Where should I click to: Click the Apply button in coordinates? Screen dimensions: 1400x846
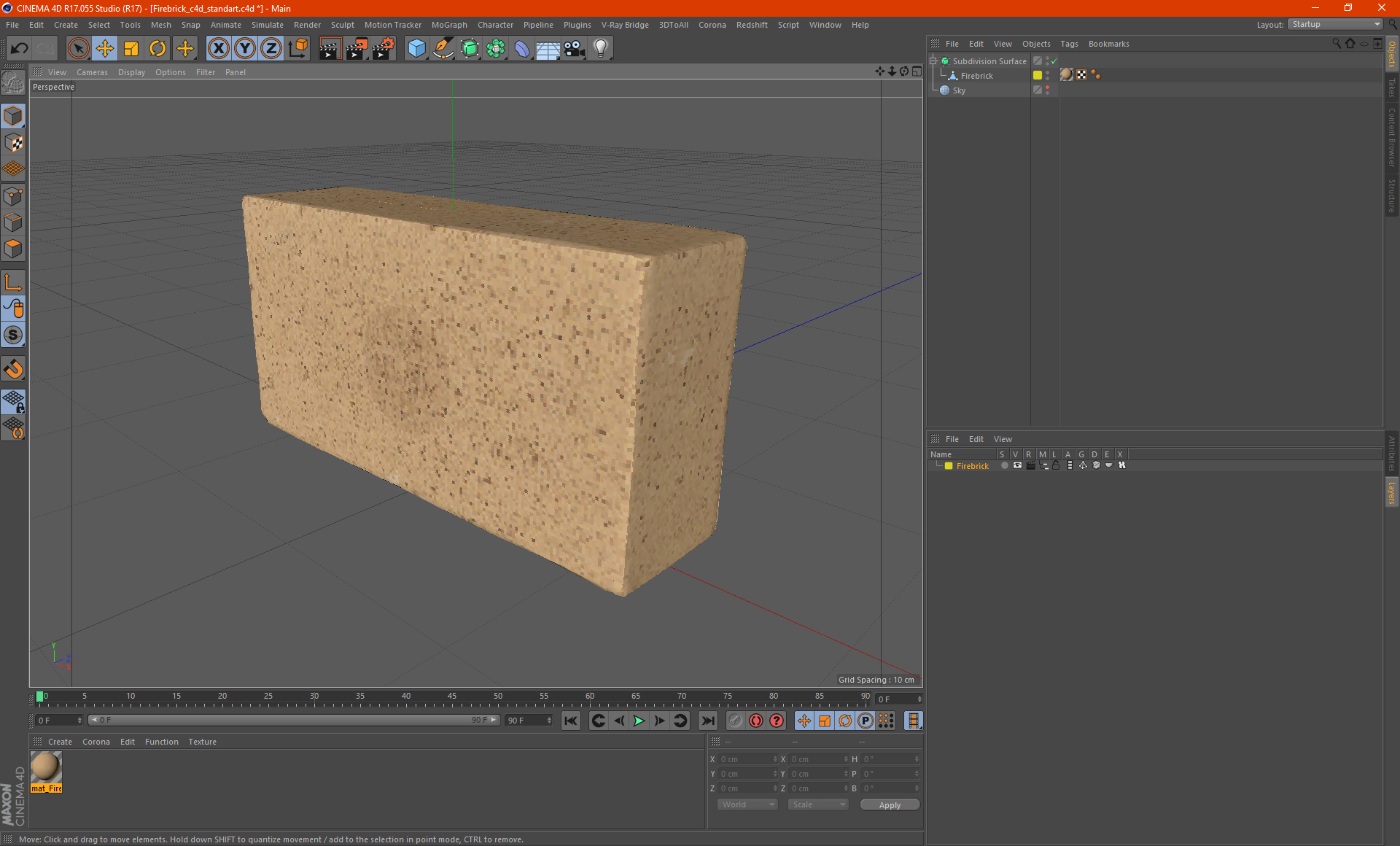[887, 804]
